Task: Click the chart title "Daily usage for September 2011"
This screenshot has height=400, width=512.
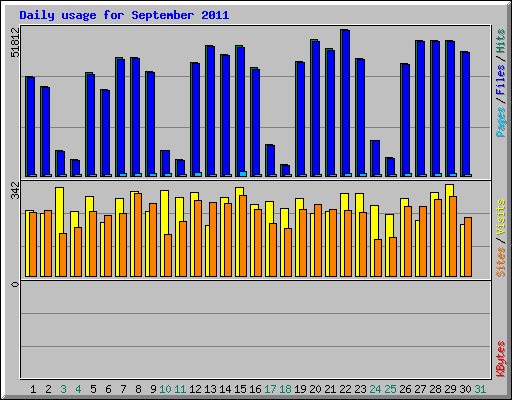Action: point(124,15)
